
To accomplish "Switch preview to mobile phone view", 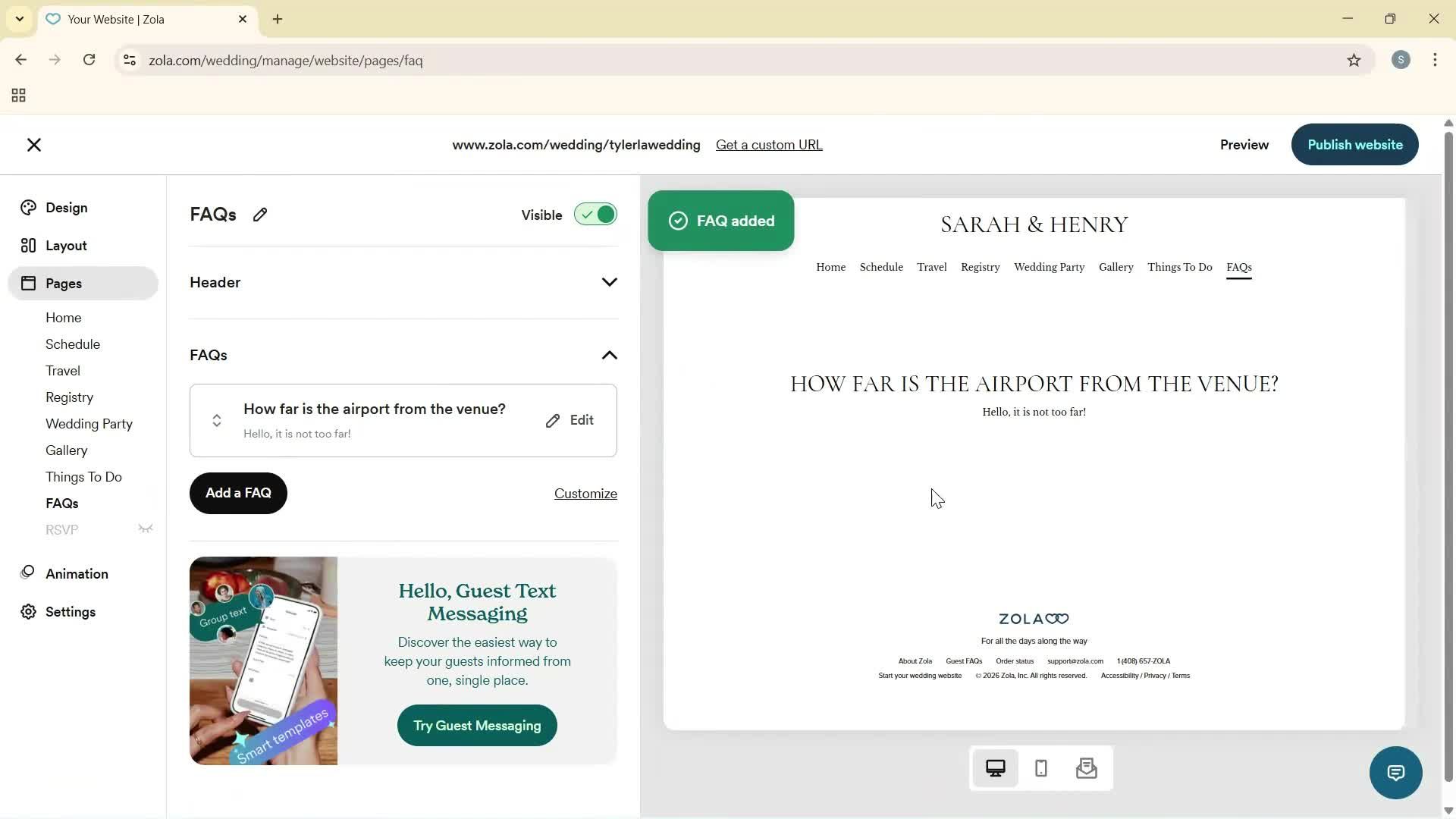I will point(1040,768).
